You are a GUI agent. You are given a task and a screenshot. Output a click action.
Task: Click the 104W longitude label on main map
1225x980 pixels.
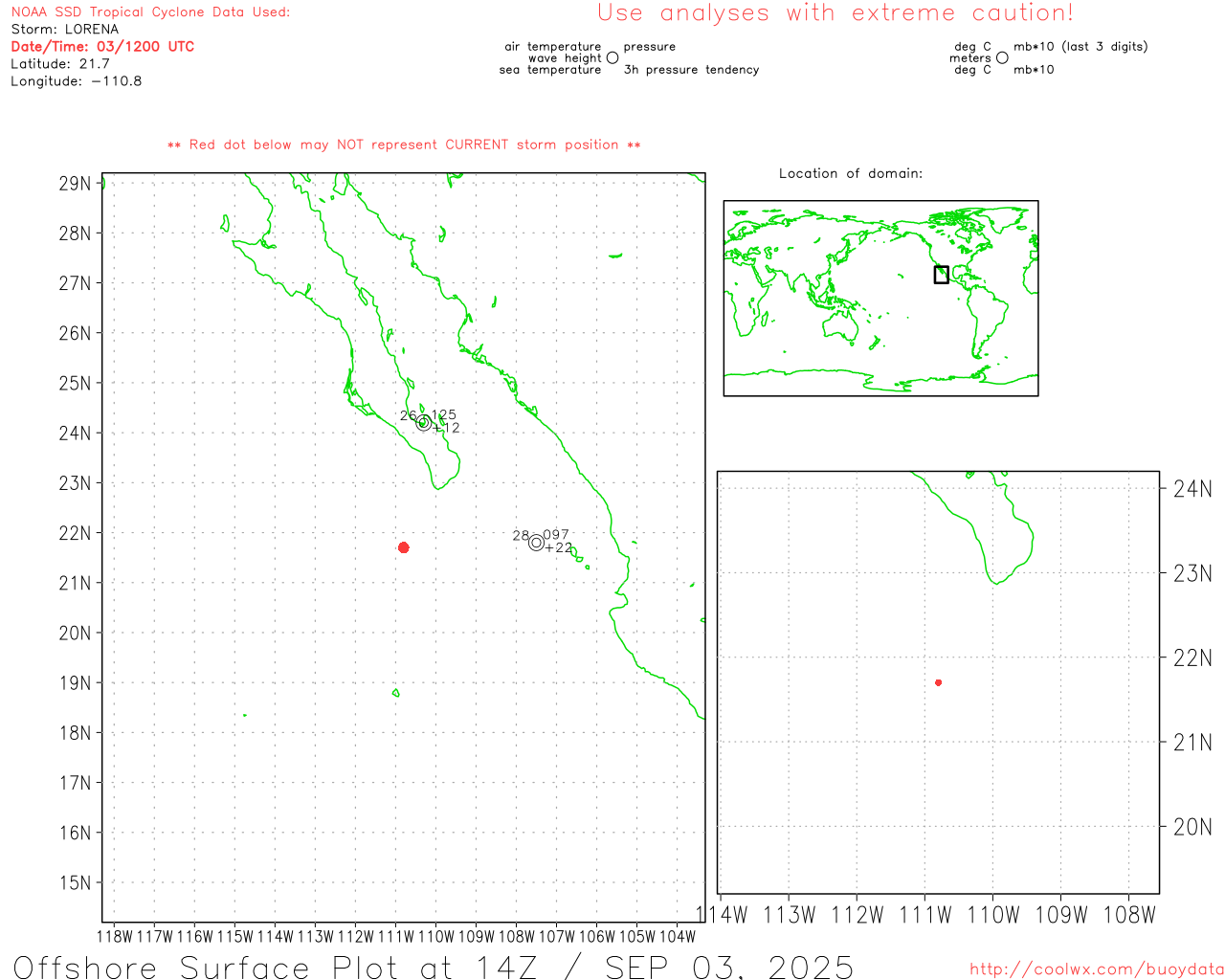(x=678, y=936)
